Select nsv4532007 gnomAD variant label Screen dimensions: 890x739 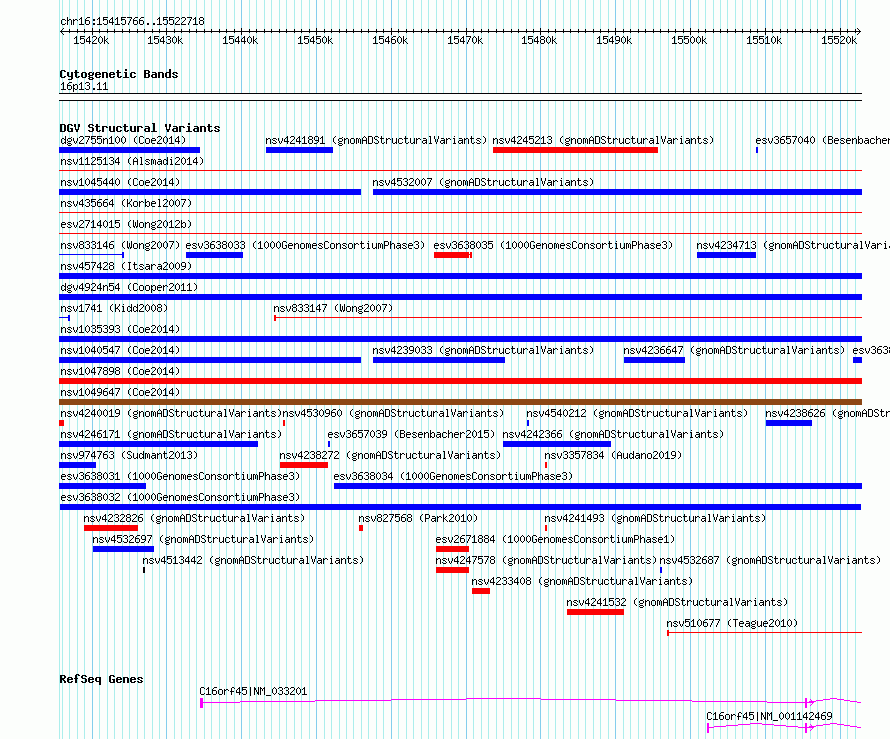coord(483,182)
